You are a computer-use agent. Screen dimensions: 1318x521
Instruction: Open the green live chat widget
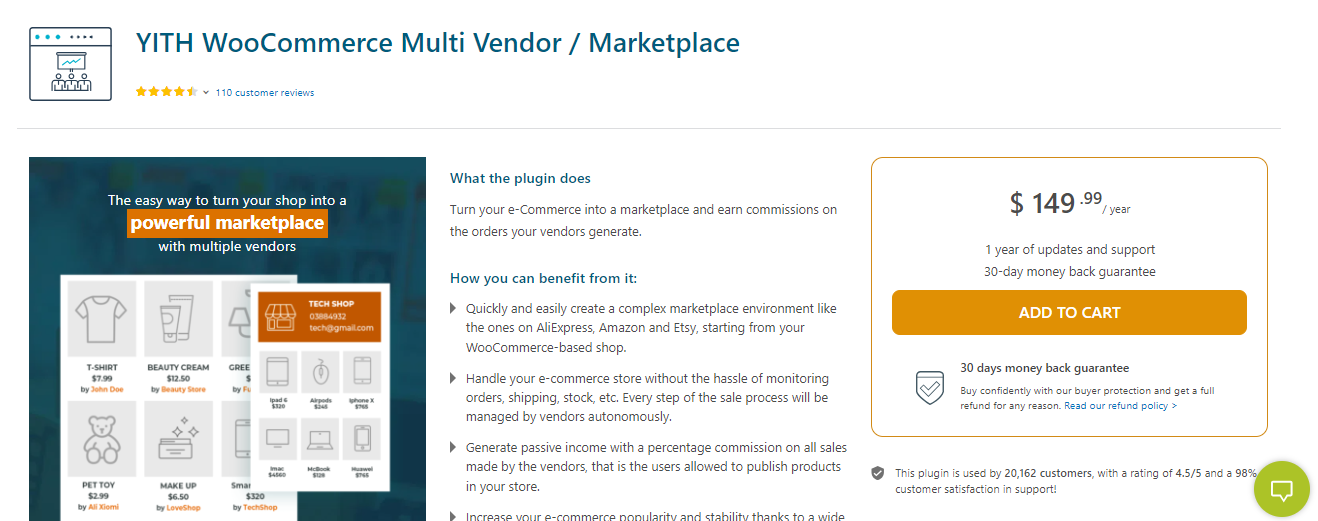tap(1281, 489)
